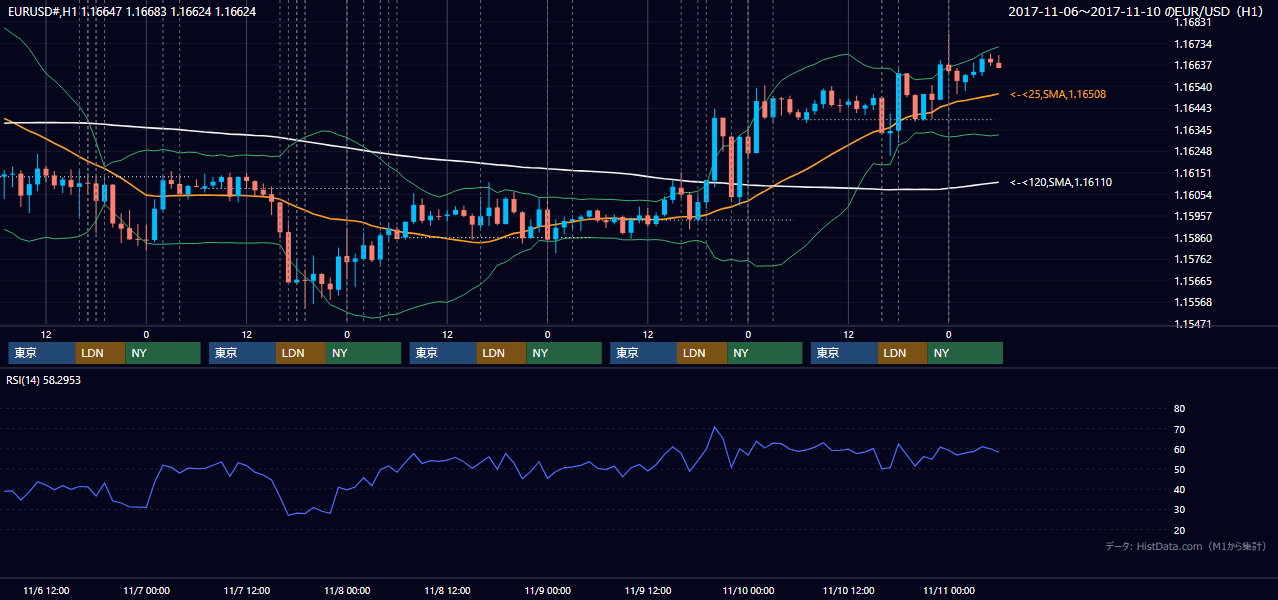Image resolution: width=1278 pixels, height=600 pixels.
Task: Click price axis label 1.16637
Action: point(1193,65)
